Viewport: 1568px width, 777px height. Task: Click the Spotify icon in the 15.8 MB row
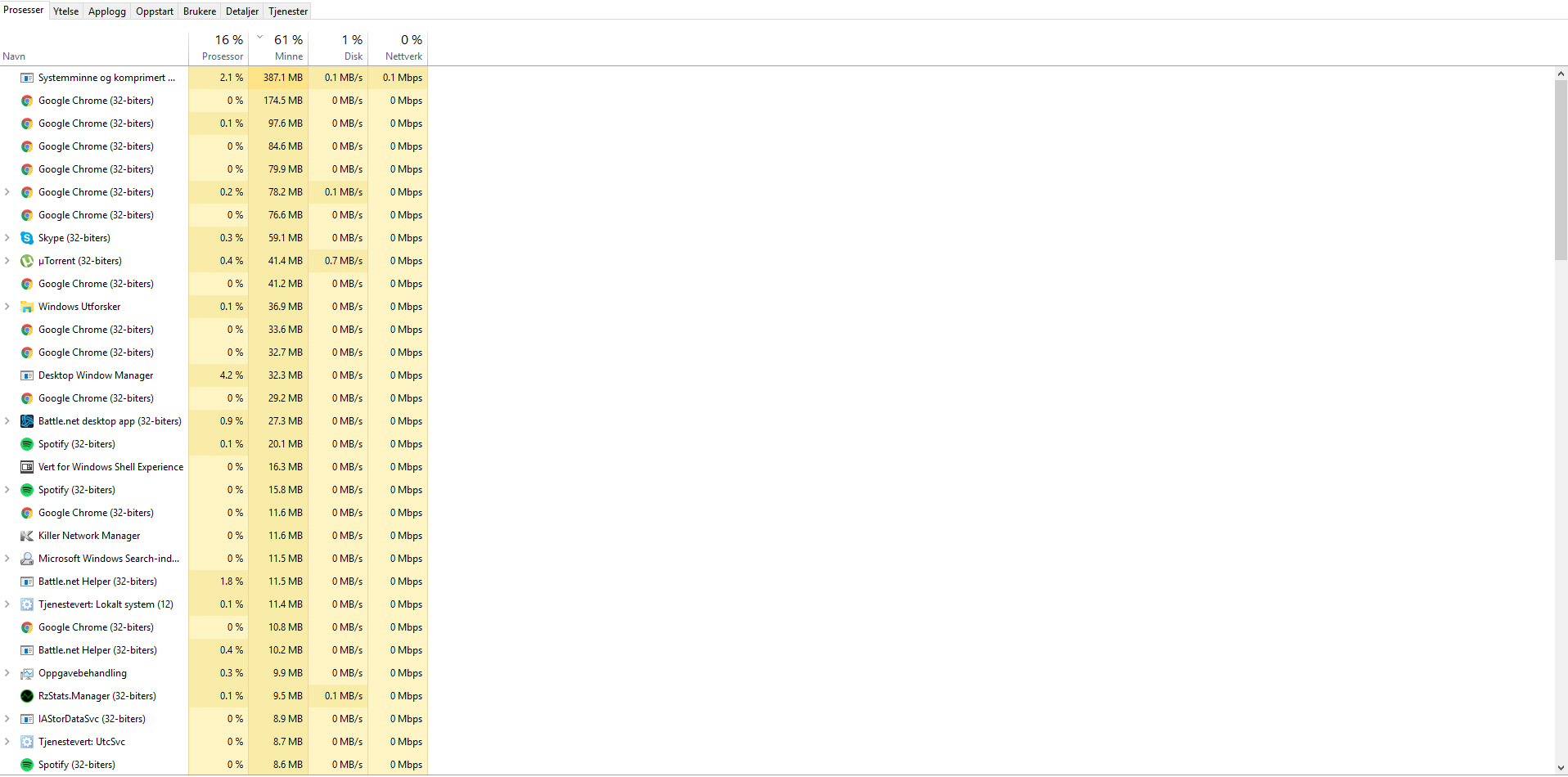coord(27,490)
